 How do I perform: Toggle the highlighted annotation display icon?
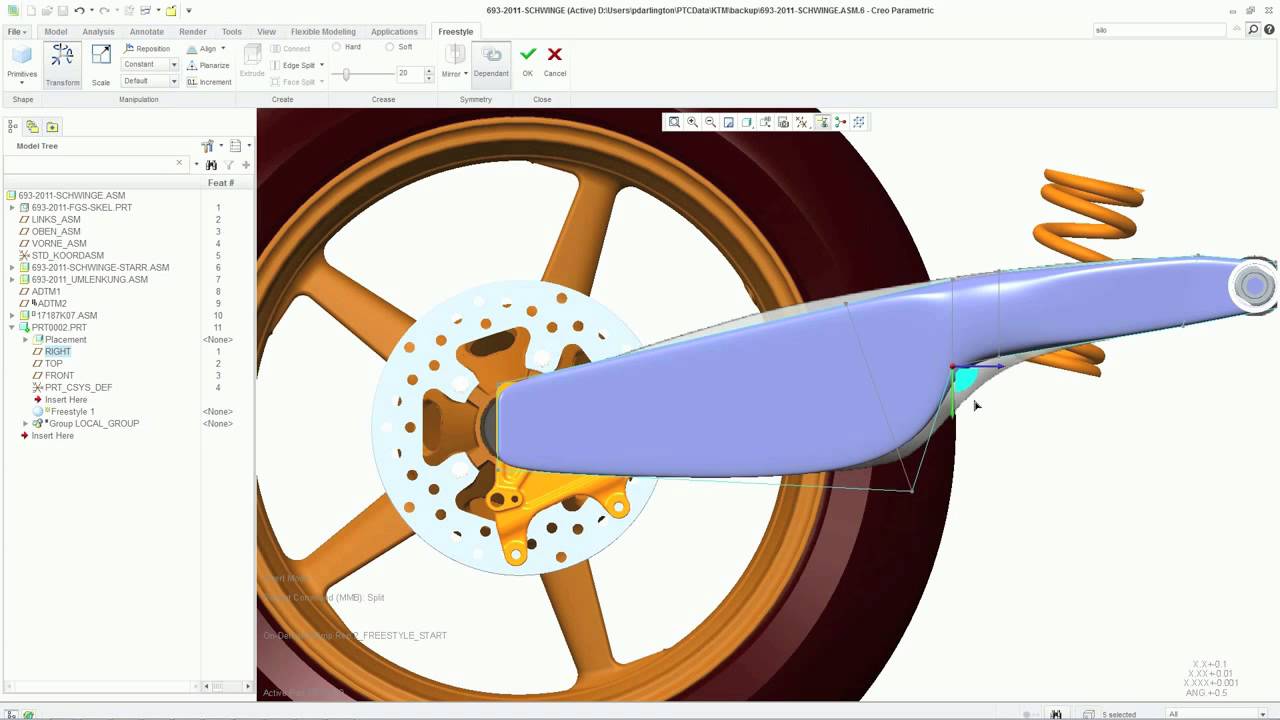[x=823, y=122]
